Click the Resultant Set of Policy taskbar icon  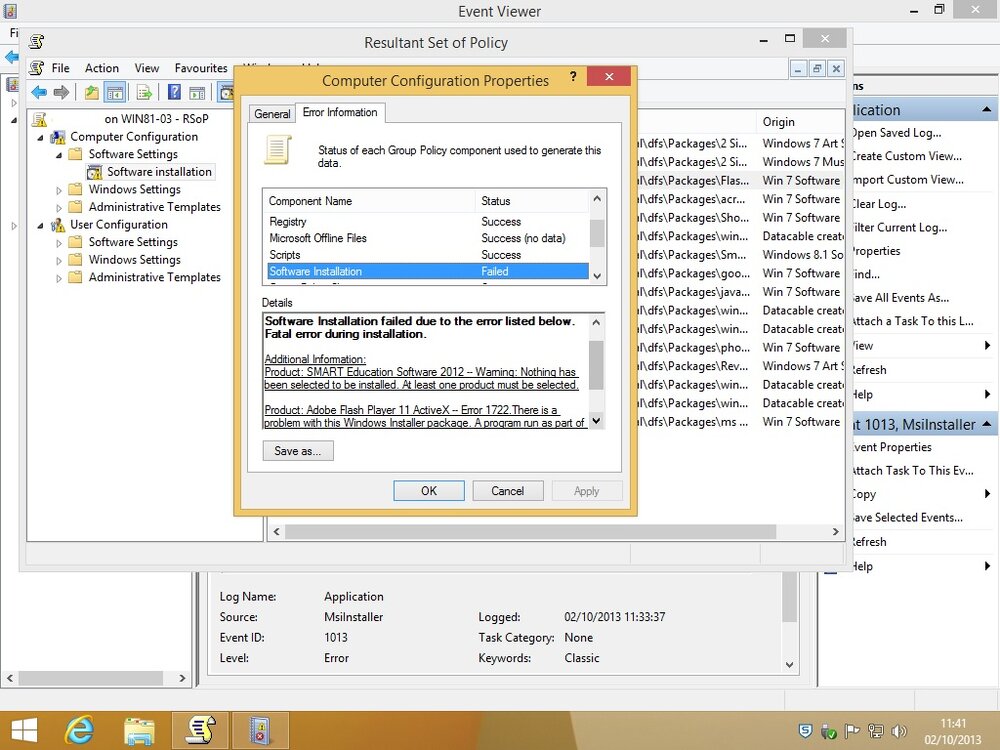[x=200, y=730]
